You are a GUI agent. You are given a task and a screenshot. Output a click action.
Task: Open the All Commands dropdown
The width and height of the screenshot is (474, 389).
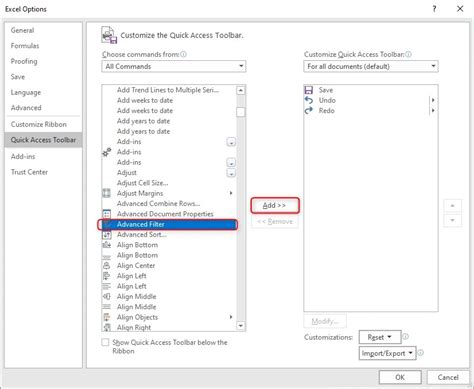[174, 66]
